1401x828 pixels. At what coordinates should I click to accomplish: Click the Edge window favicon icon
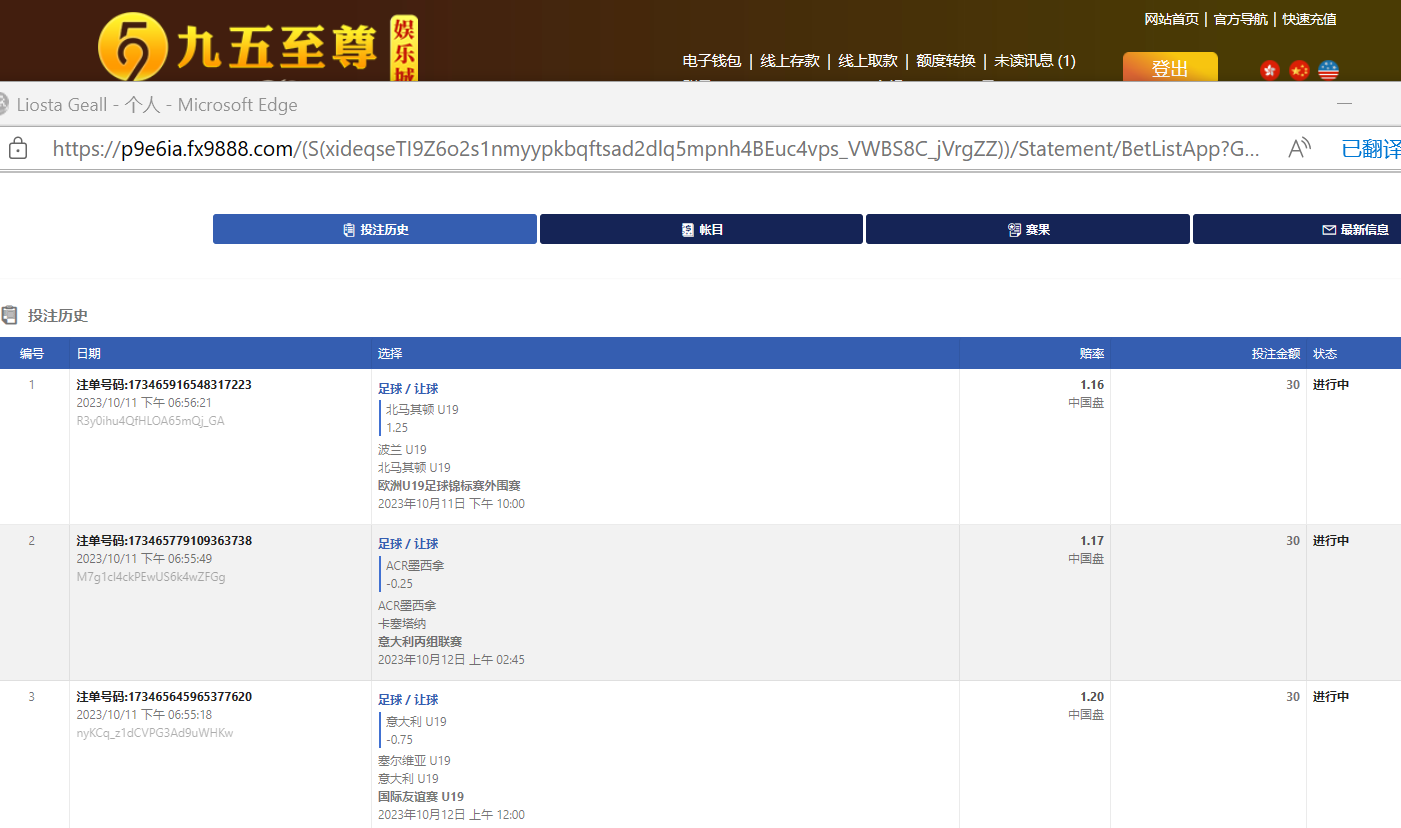(x=3, y=104)
